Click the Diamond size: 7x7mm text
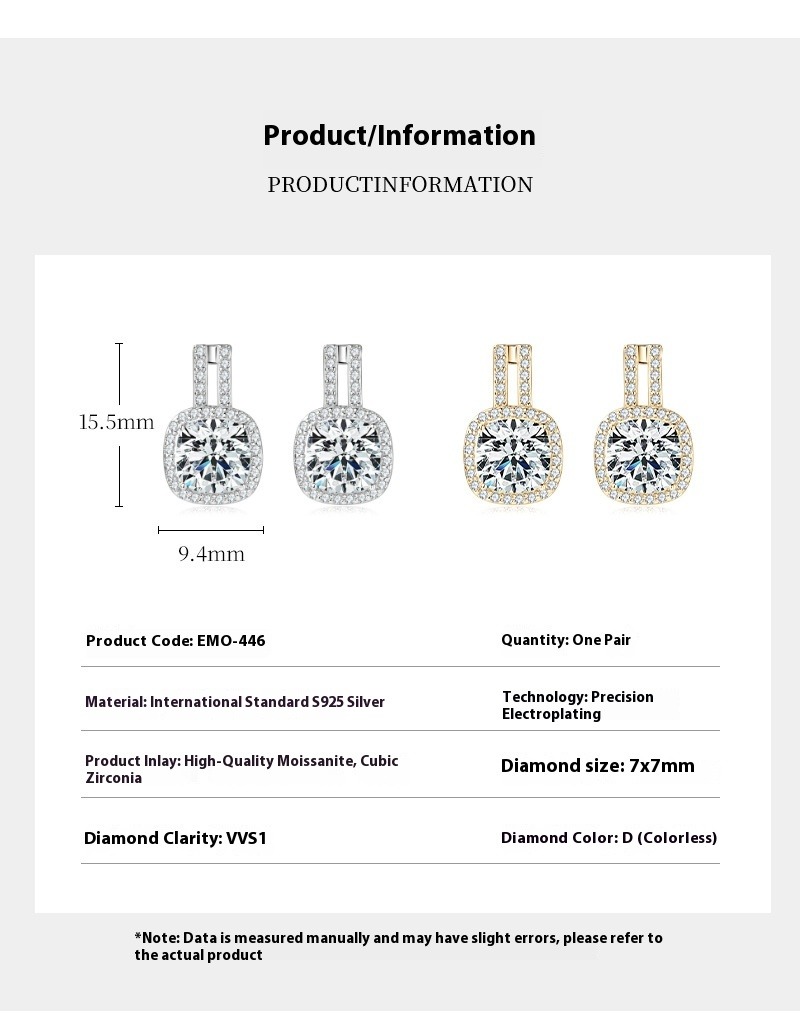 click(597, 766)
